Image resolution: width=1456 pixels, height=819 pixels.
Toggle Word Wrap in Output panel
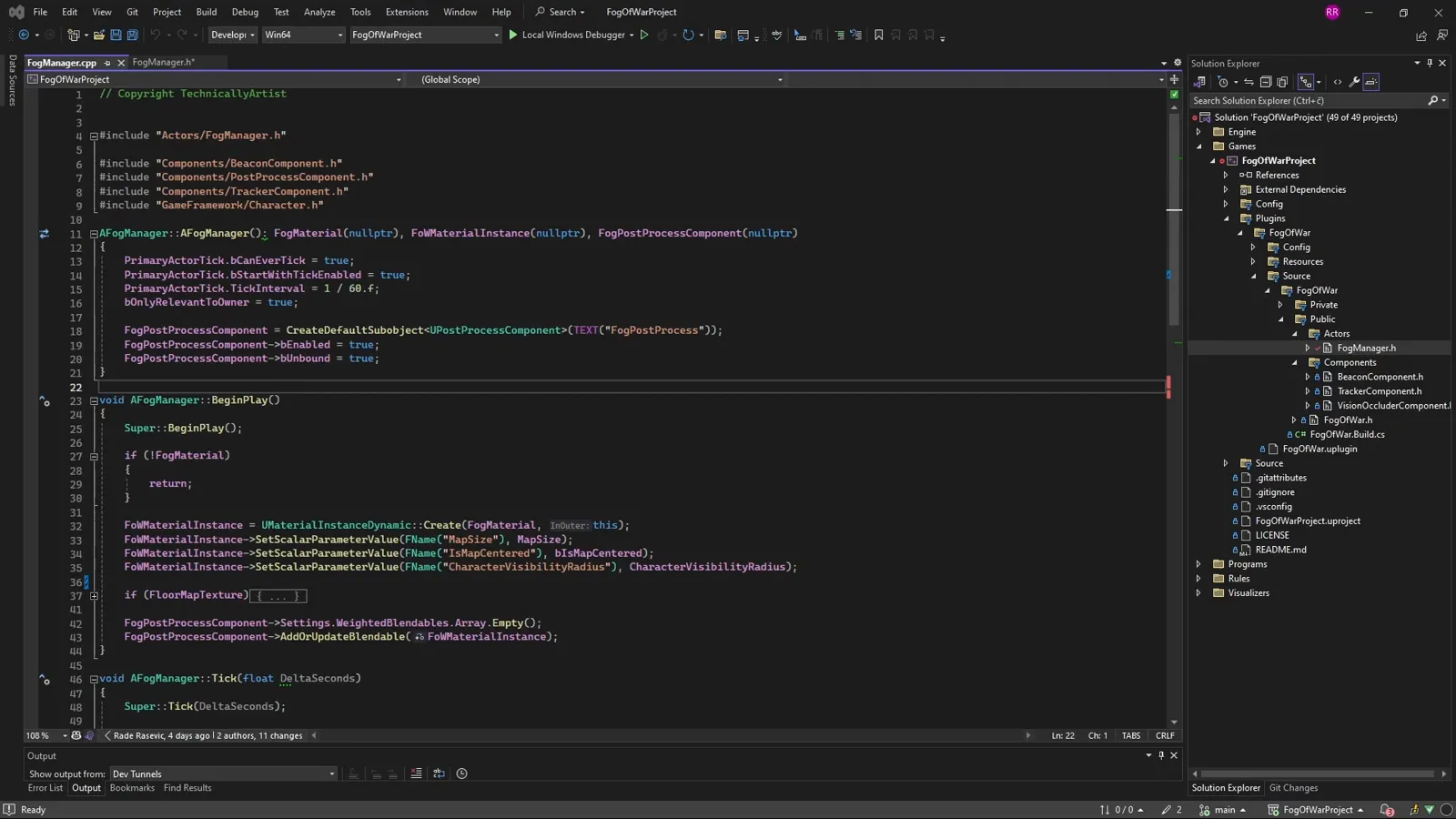[x=439, y=773]
